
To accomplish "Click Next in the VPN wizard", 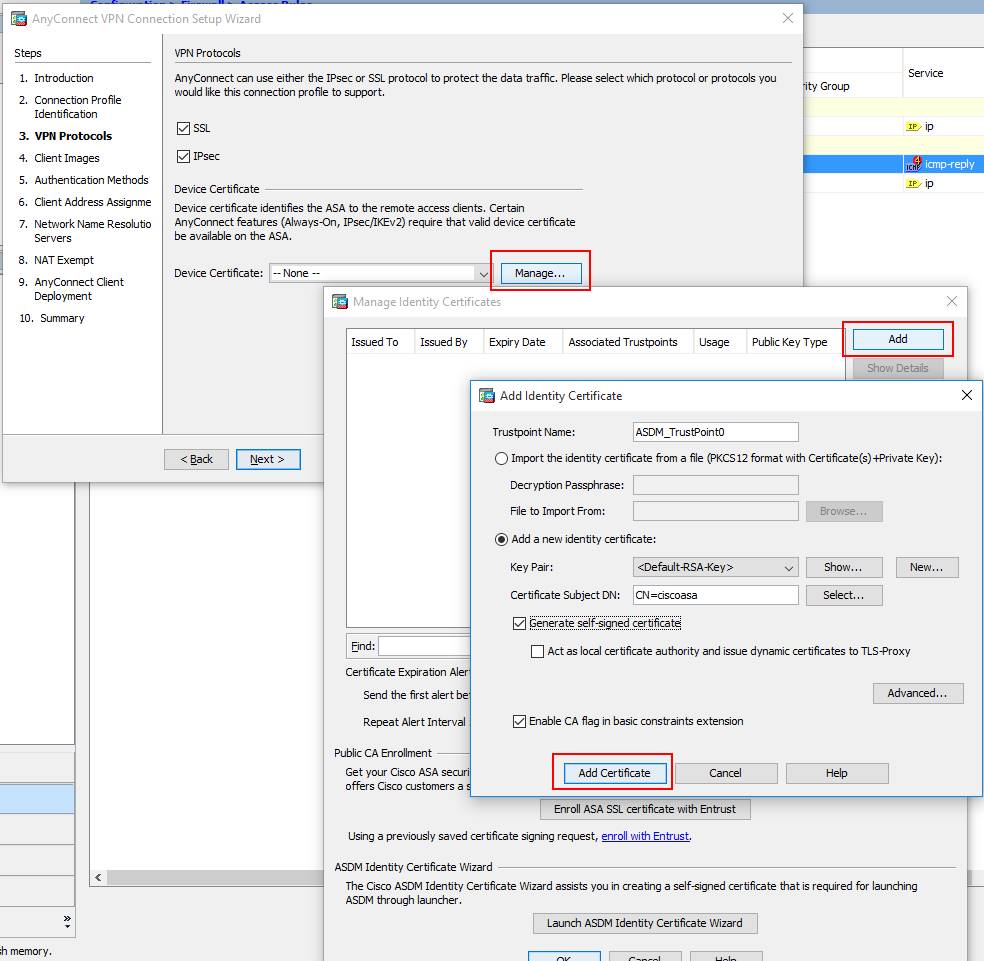I will [268, 459].
